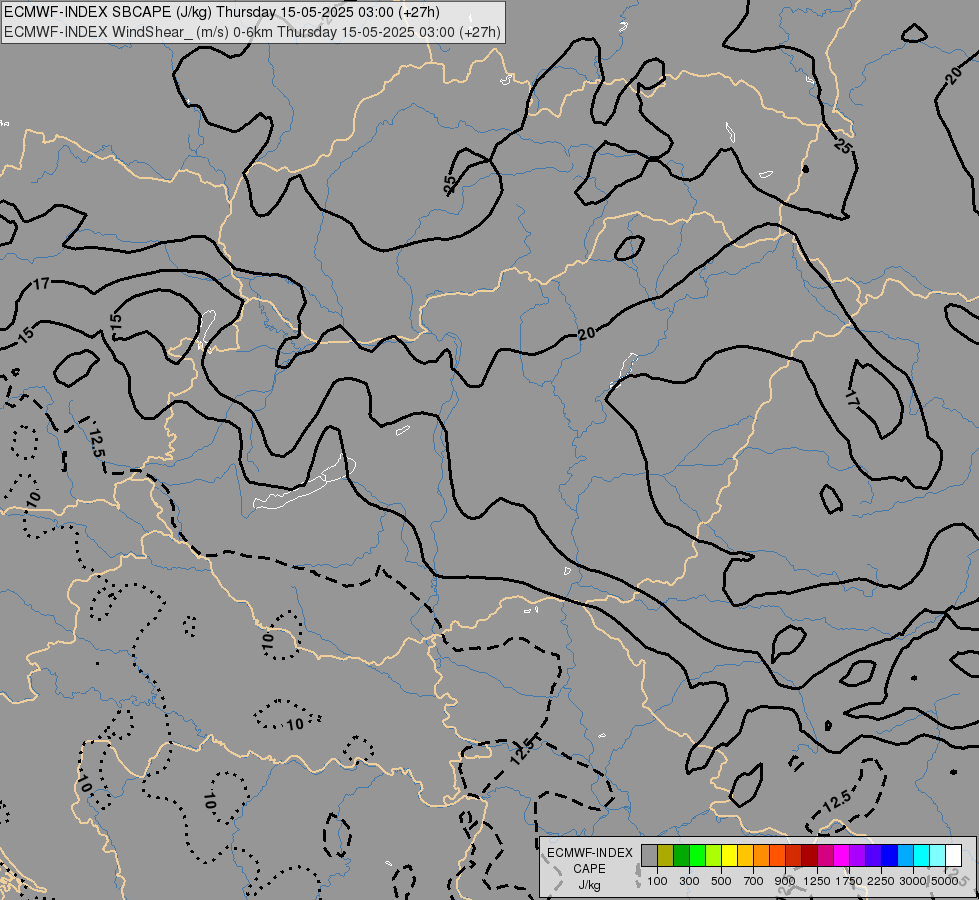This screenshot has width=979, height=900.
Task: Click the SBCAPE title line in the header
Action: [222, 12]
